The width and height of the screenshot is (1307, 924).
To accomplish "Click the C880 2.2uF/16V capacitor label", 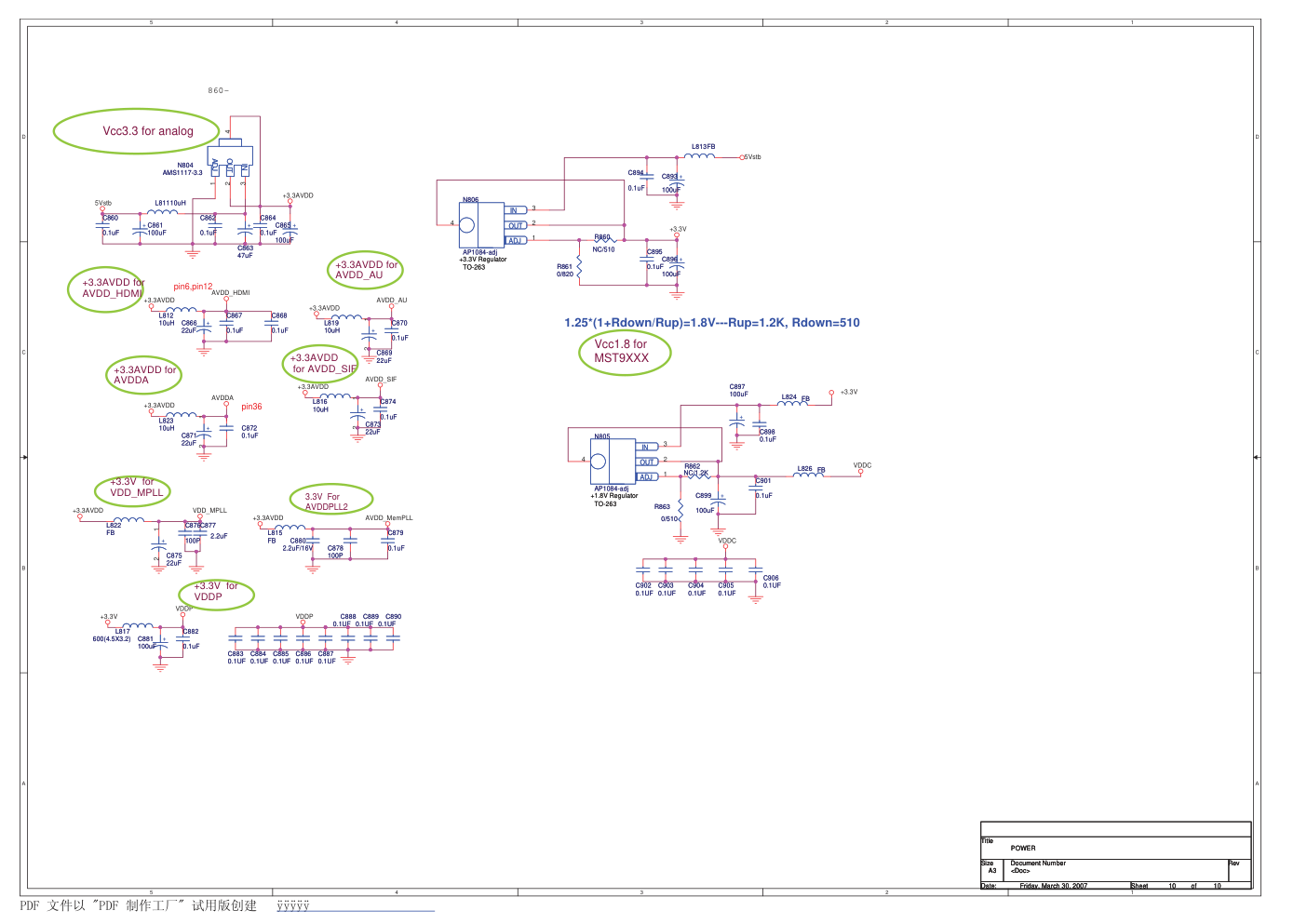I will [298, 544].
